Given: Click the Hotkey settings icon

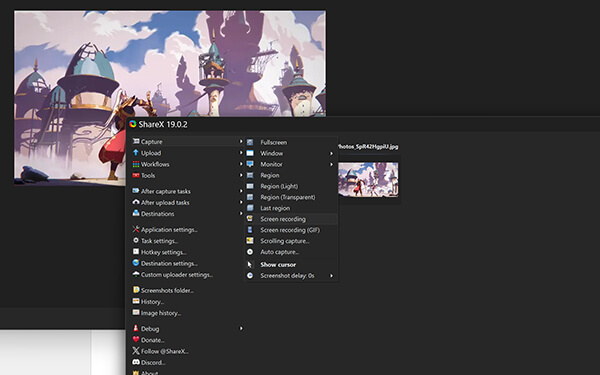Looking at the screenshot, I should pos(136,251).
